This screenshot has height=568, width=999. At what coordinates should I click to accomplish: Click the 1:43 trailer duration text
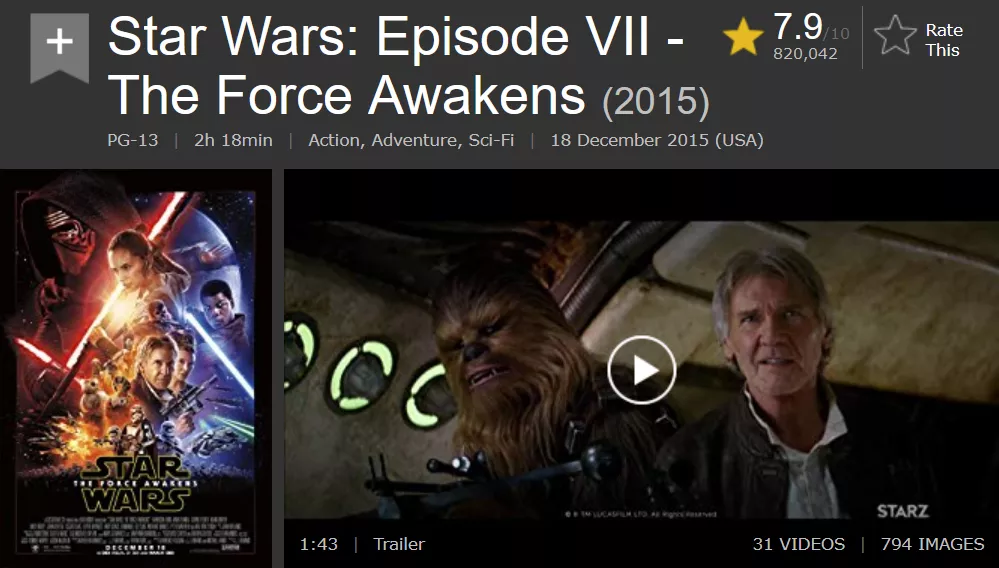[x=319, y=544]
